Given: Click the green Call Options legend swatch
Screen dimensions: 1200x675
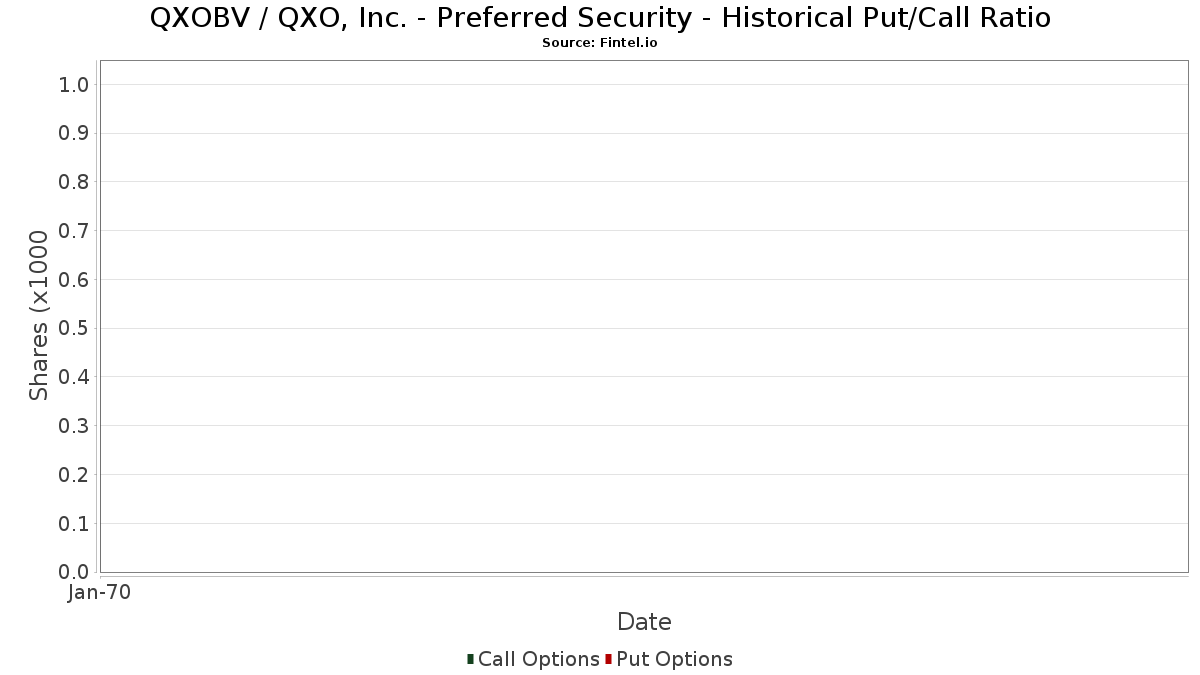Looking at the screenshot, I should [x=470, y=659].
